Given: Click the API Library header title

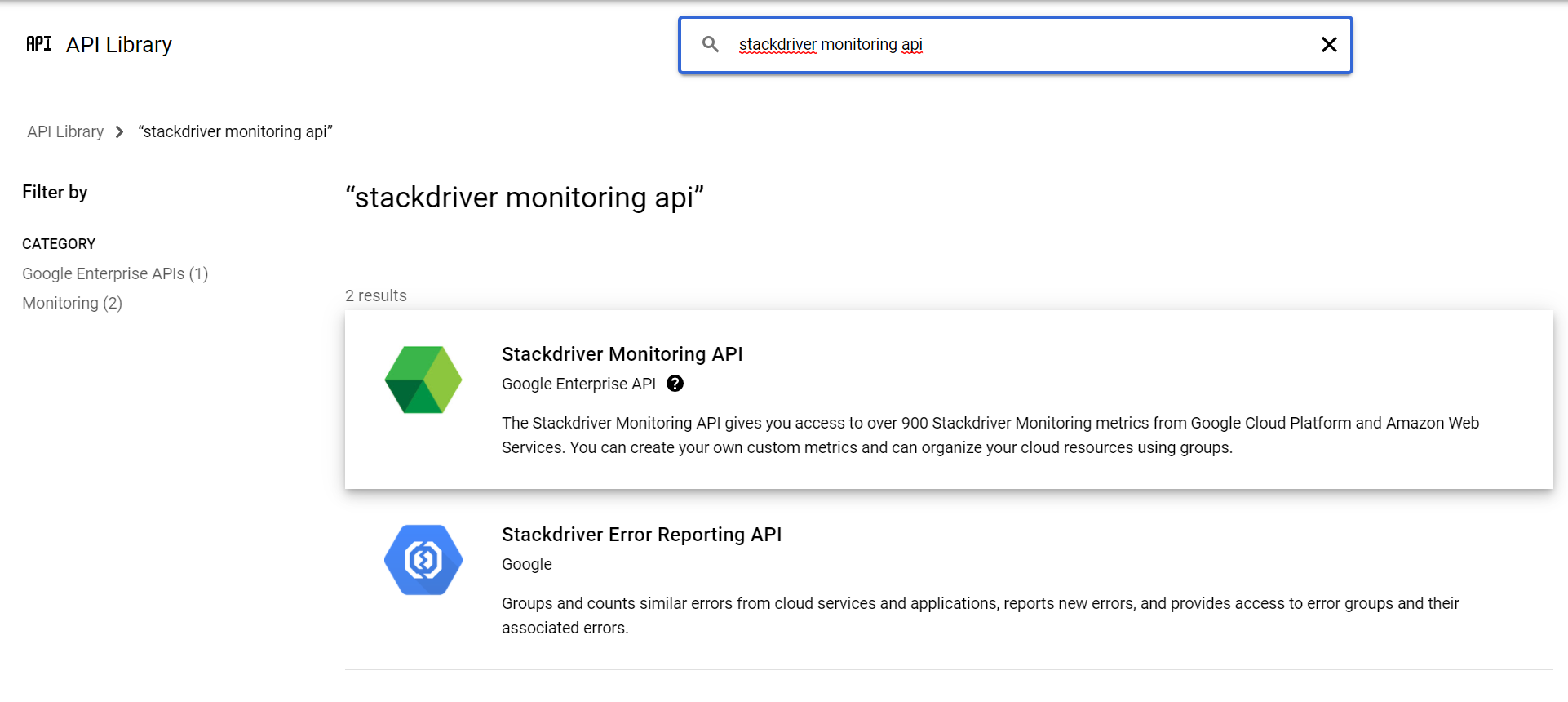Looking at the screenshot, I should pos(119,45).
